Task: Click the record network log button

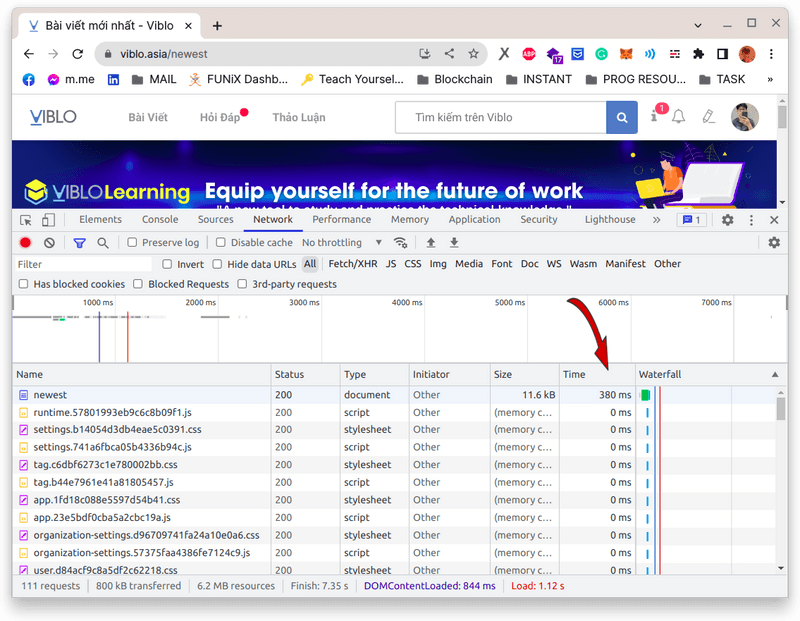Action: point(26,243)
